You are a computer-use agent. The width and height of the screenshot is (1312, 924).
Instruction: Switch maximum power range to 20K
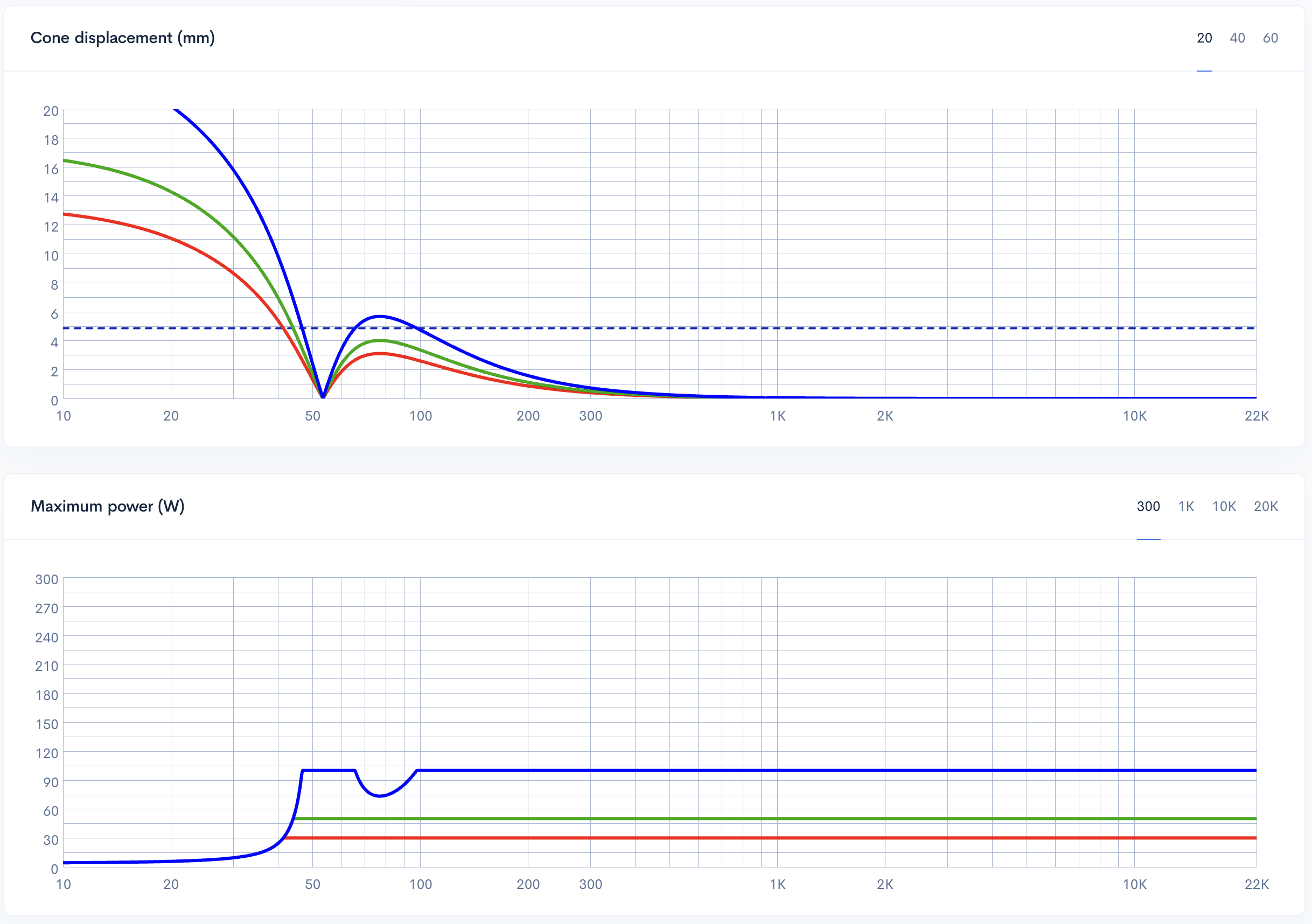point(1266,507)
